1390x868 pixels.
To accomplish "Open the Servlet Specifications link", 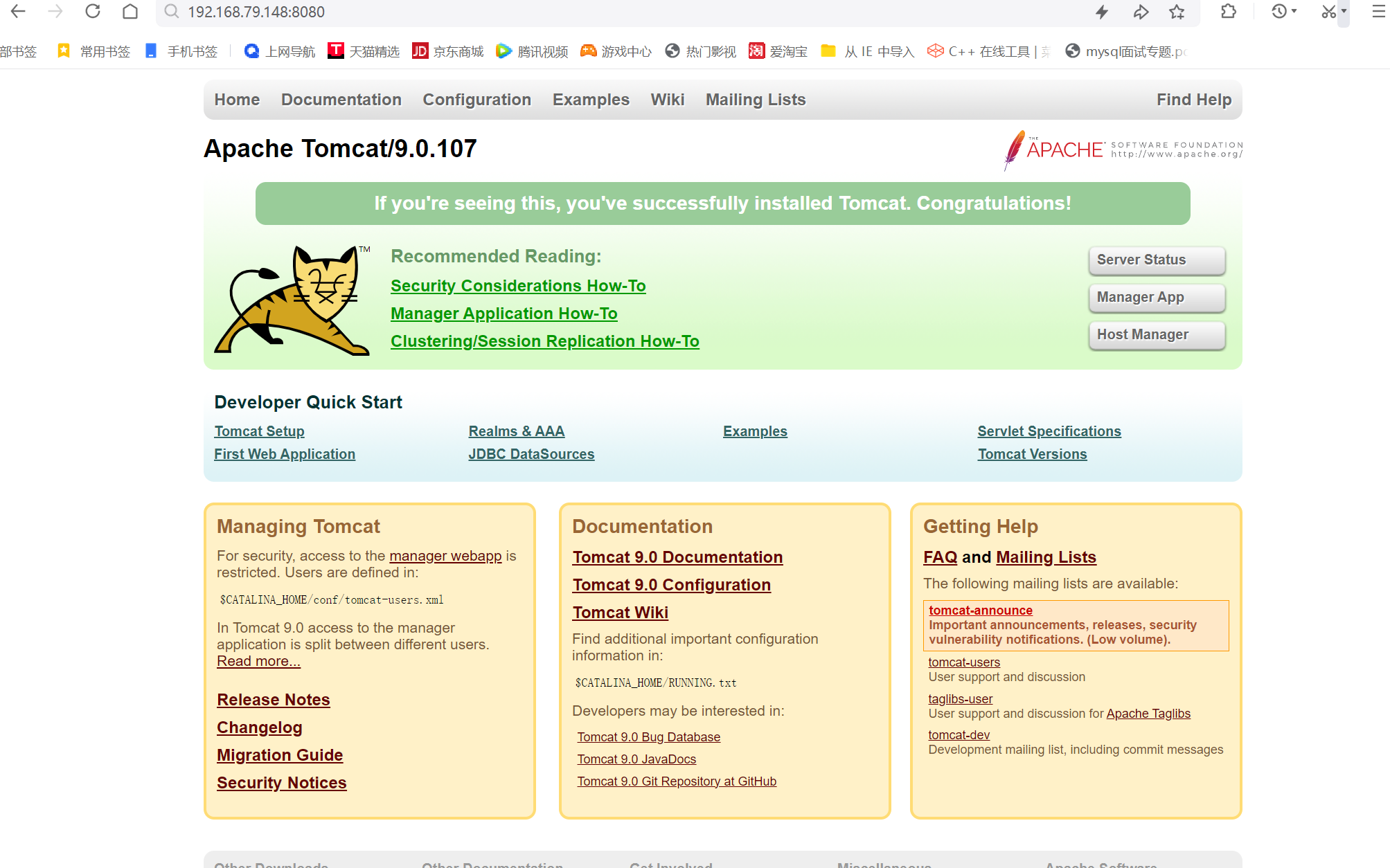I will [1049, 431].
